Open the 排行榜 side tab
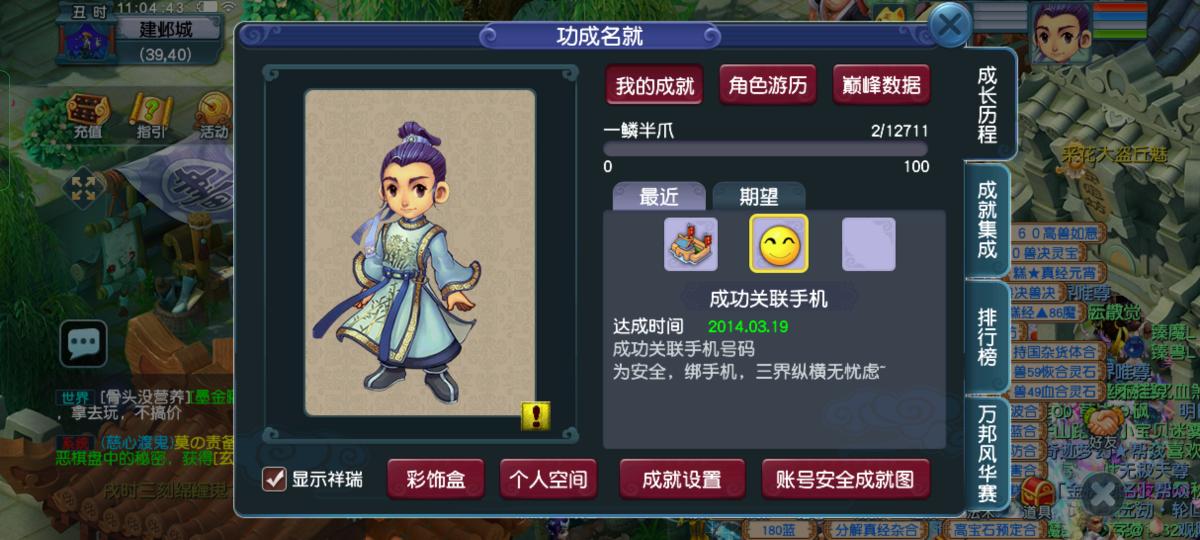1200x540 pixels. pos(987,337)
